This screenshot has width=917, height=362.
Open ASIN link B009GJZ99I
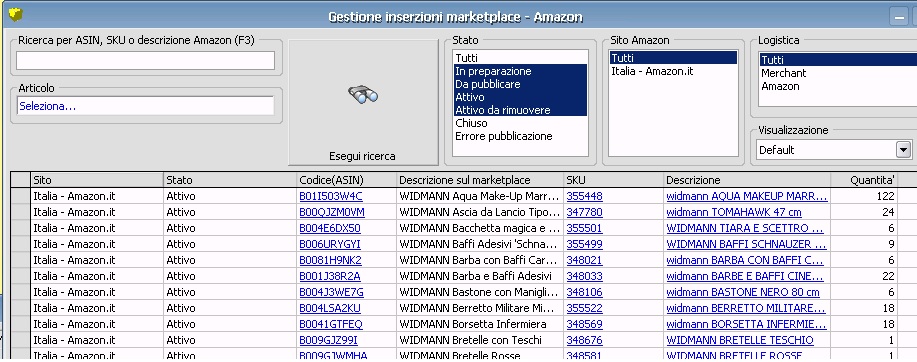(328, 340)
